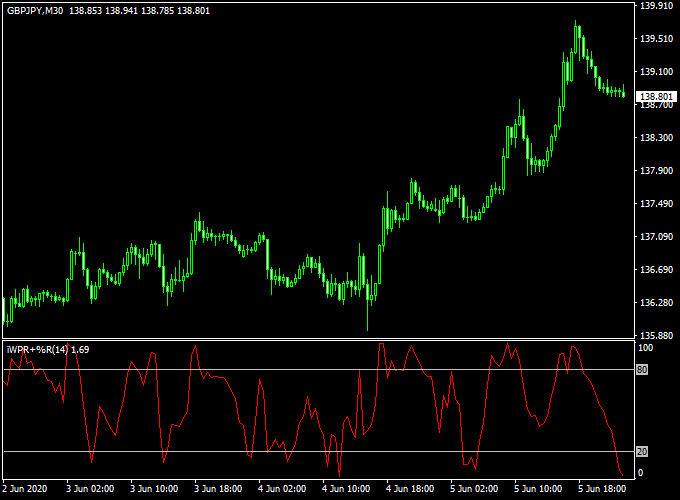
Task: Click the 139.510 price axis label
Action: tap(656, 39)
